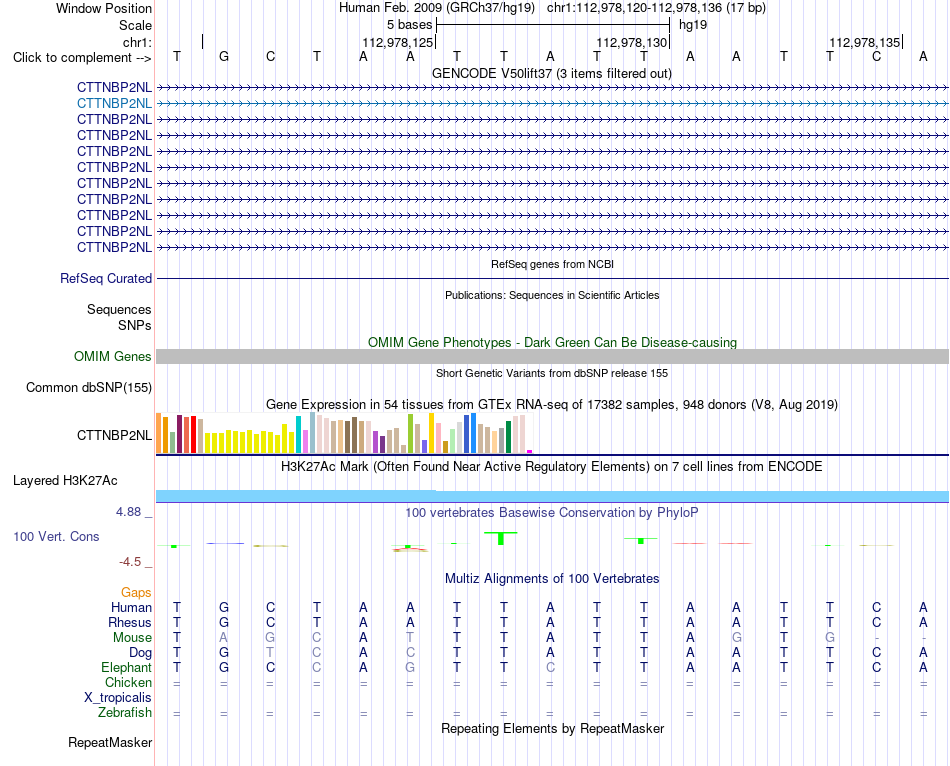950x766 pixels.
Task: Click the PhyloP -4.5 lower scale value
Action: (x=130, y=562)
